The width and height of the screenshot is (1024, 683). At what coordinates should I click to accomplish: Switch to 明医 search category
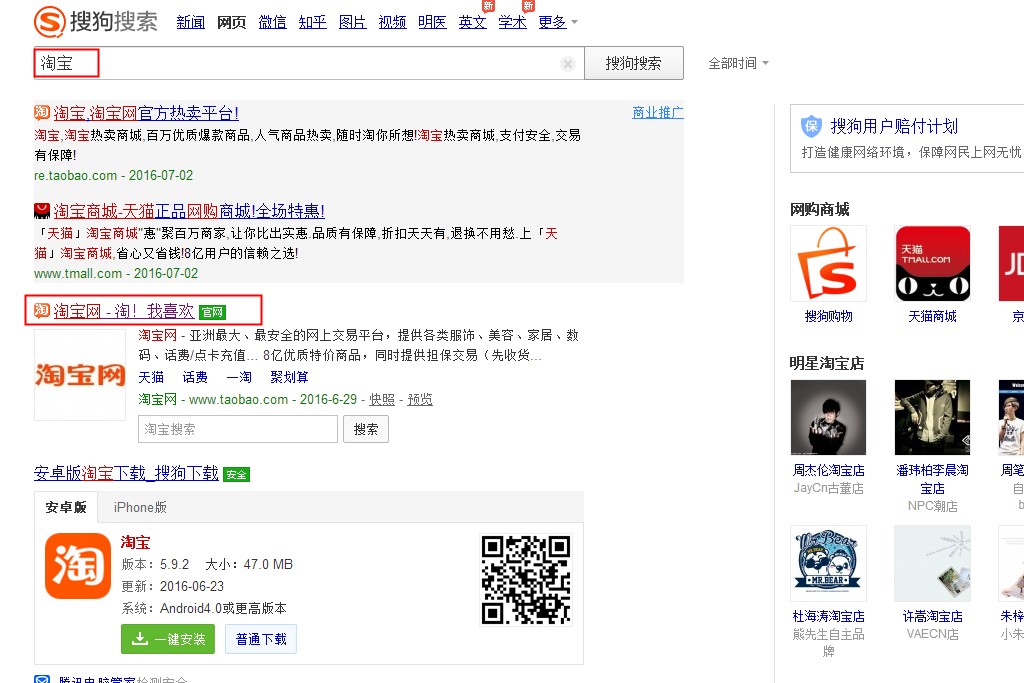tap(432, 22)
